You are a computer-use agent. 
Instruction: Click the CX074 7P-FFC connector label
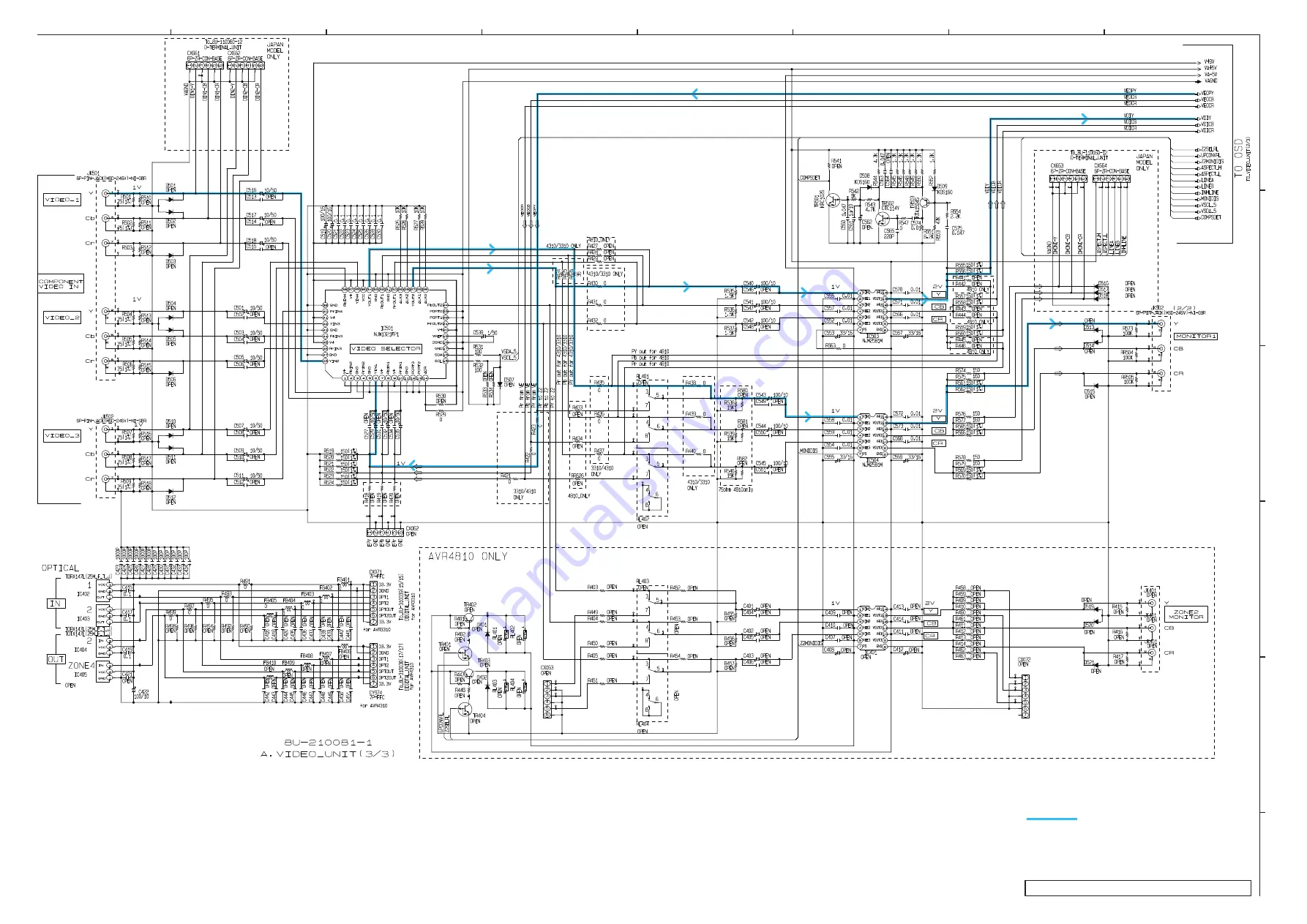(376, 696)
